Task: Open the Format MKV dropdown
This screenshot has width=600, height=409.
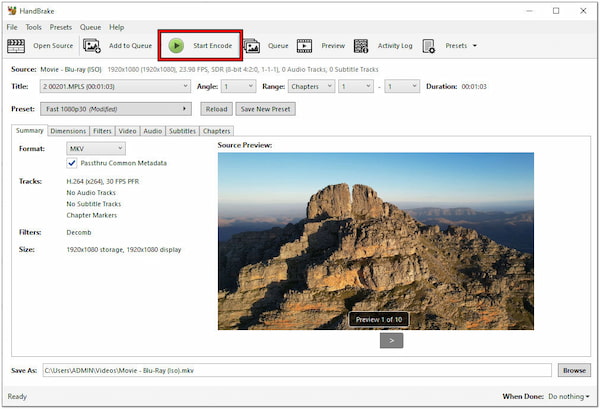Action: [x=96, y=148]
